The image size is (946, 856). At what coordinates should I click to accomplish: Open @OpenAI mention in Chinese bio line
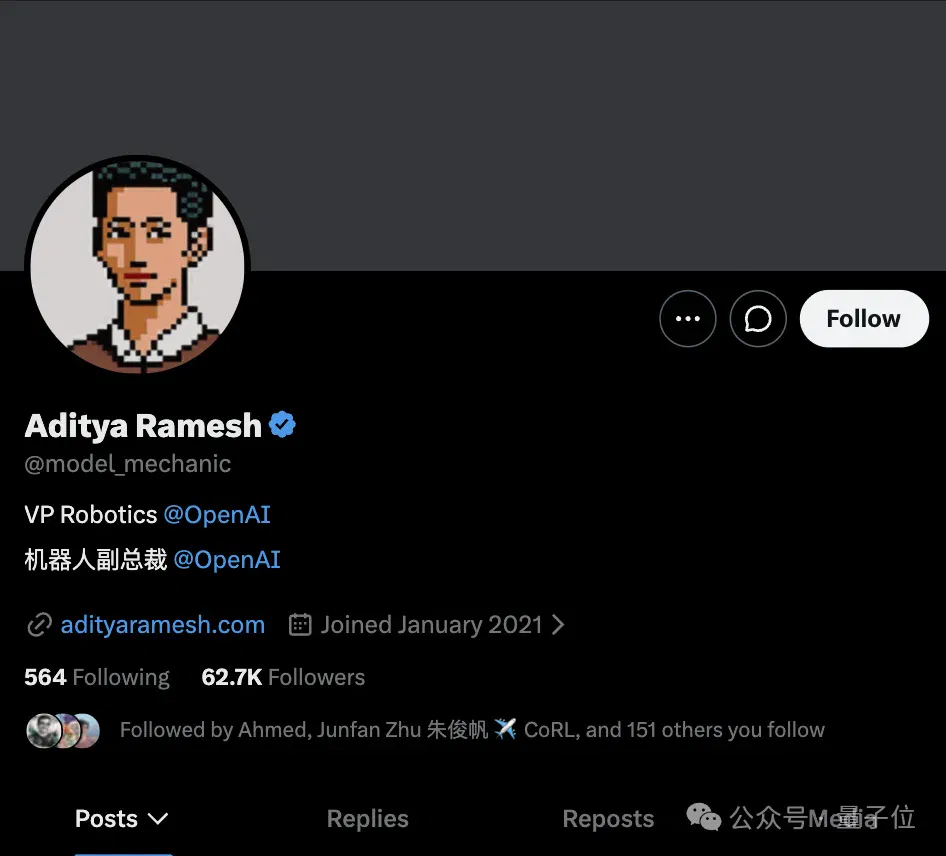point(227,560)
